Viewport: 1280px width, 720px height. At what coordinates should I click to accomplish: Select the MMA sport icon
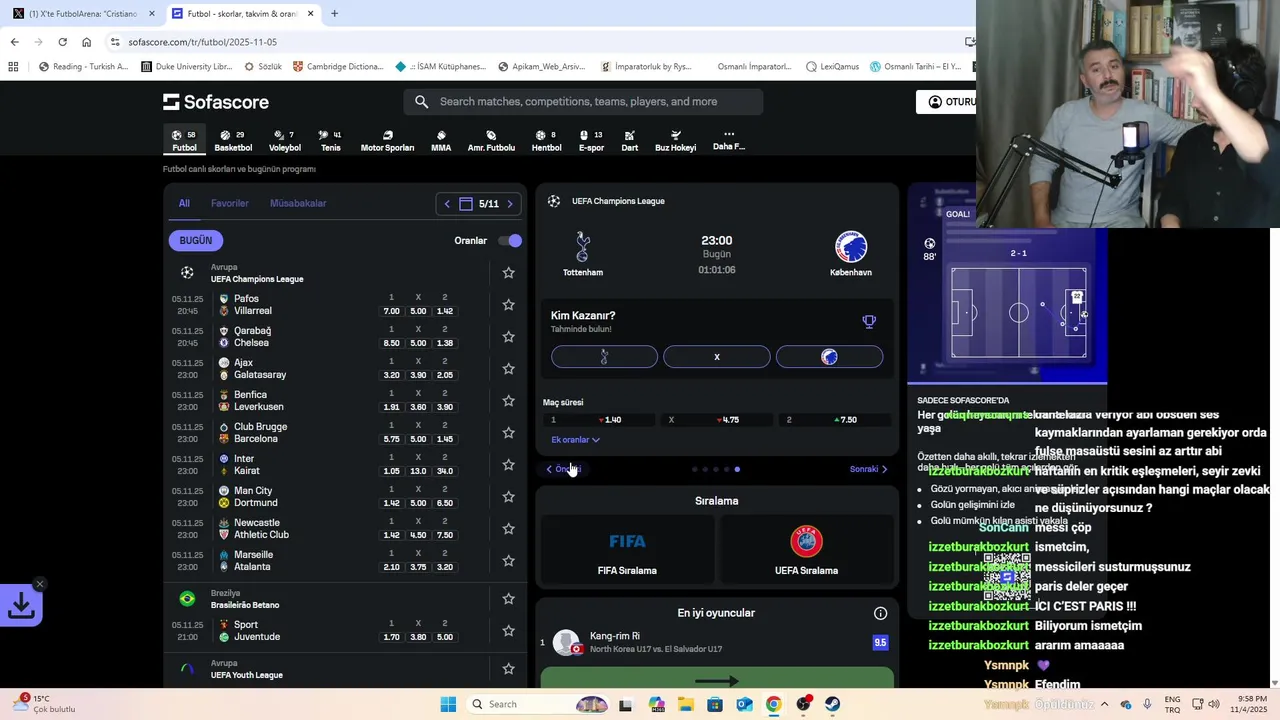click(441, 140)
